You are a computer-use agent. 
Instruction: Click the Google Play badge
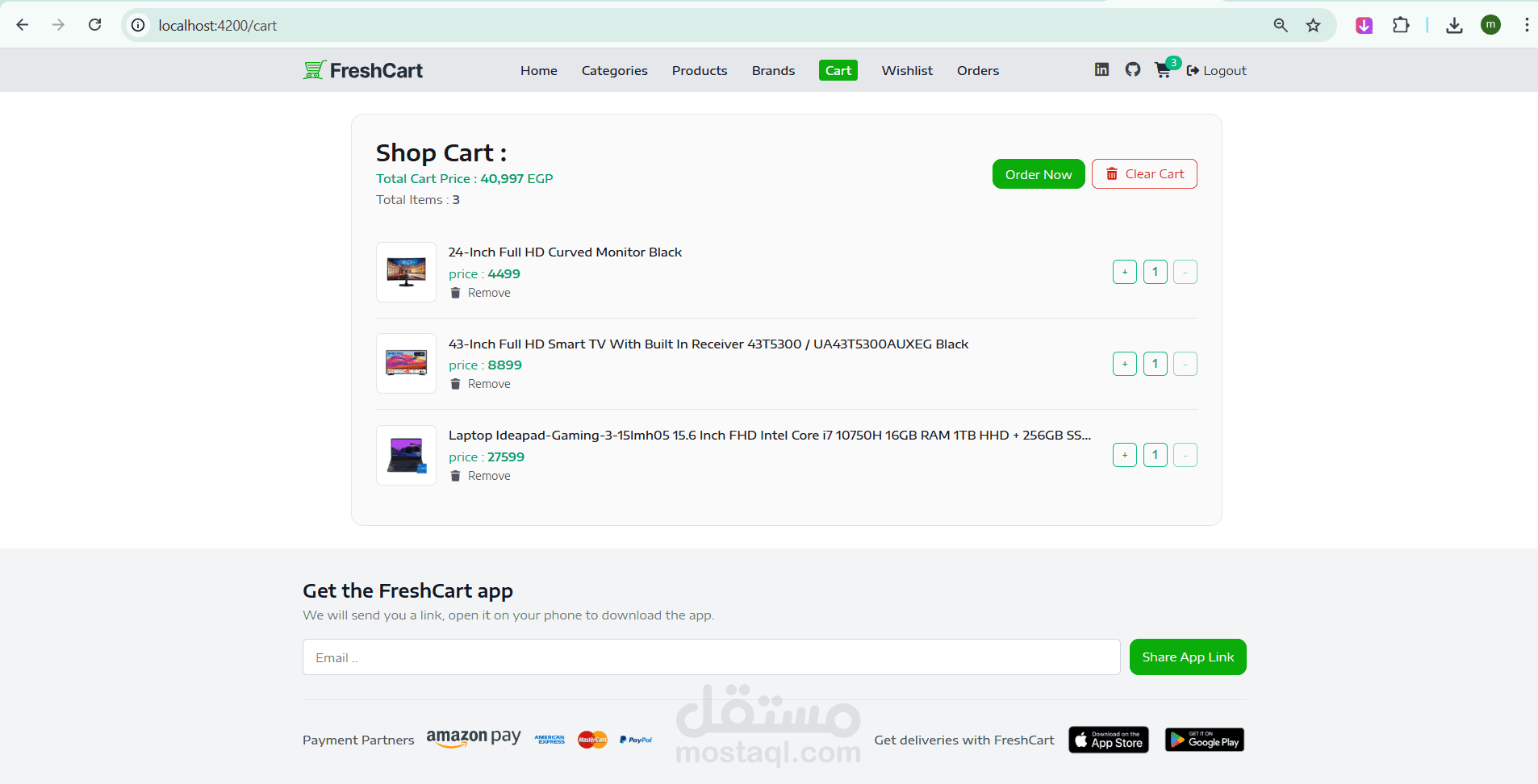[1205, 740]
